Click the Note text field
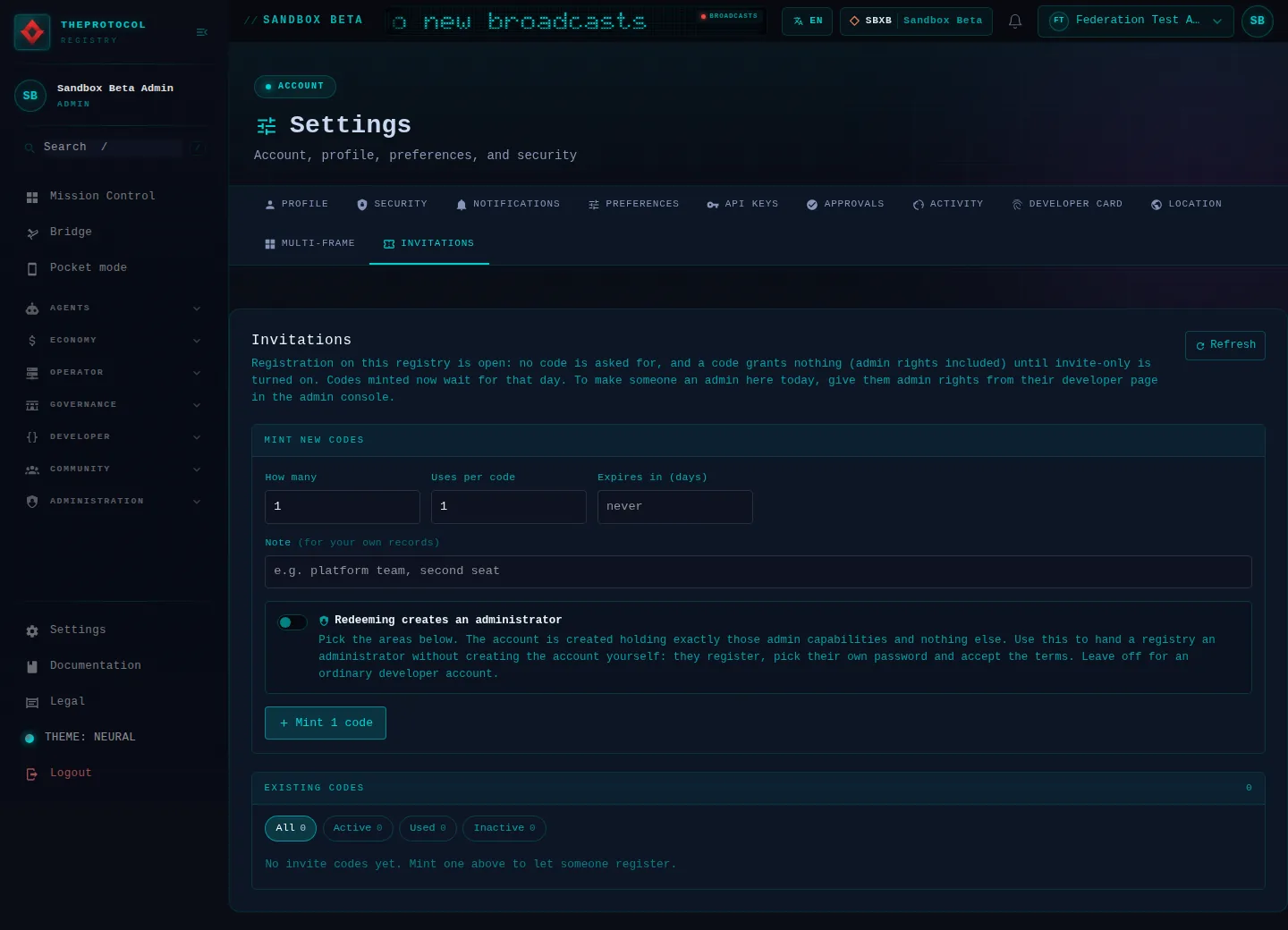Viewport: 1288px width, 930px height. click(x=758, y=571)
